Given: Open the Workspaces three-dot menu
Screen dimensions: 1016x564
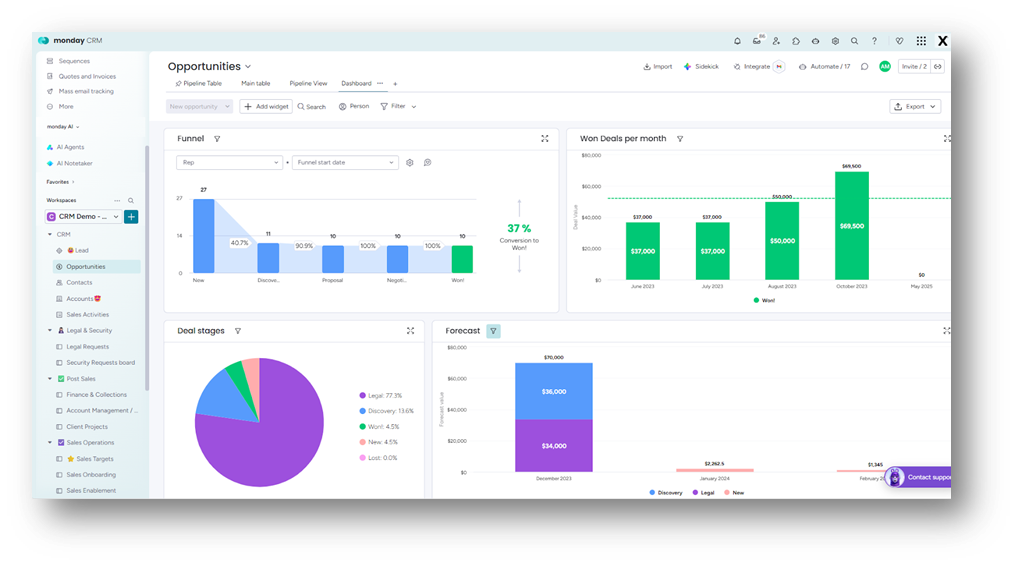Looking at the screenshot, I should [117, 201].
